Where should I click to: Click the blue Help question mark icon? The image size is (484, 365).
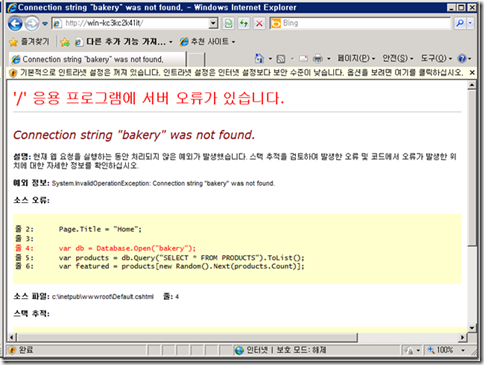[x=462, y=59]
